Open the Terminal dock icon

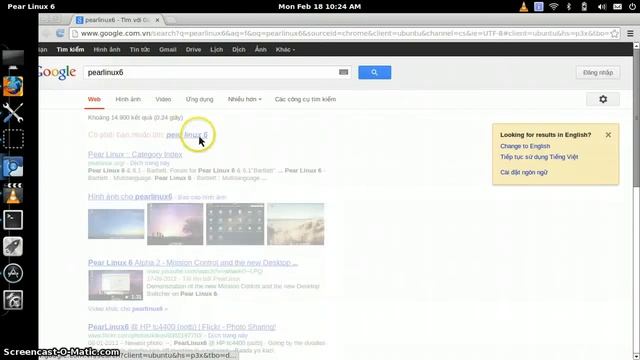13,220
